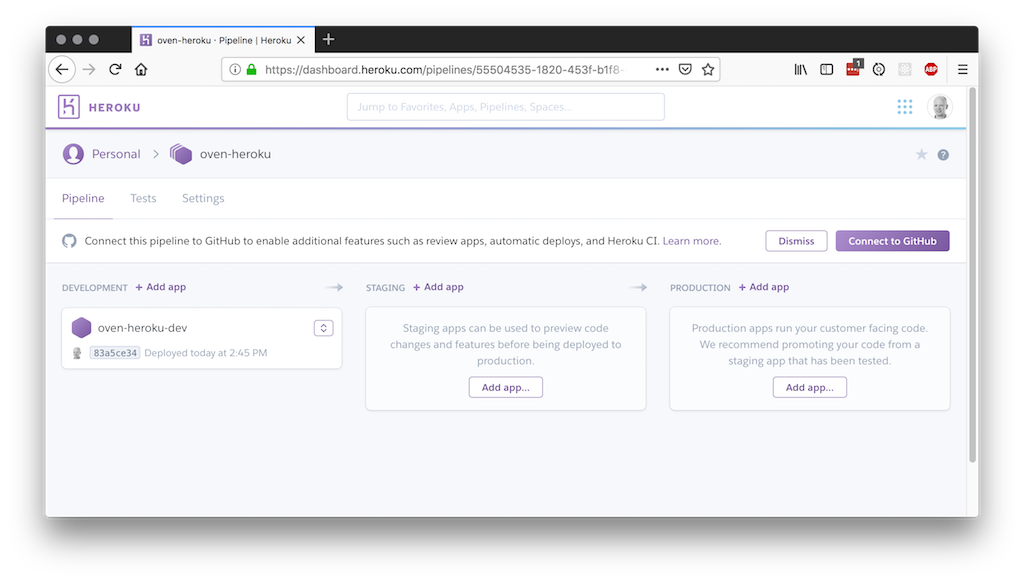Click the Personal account icon

(73, 154)
